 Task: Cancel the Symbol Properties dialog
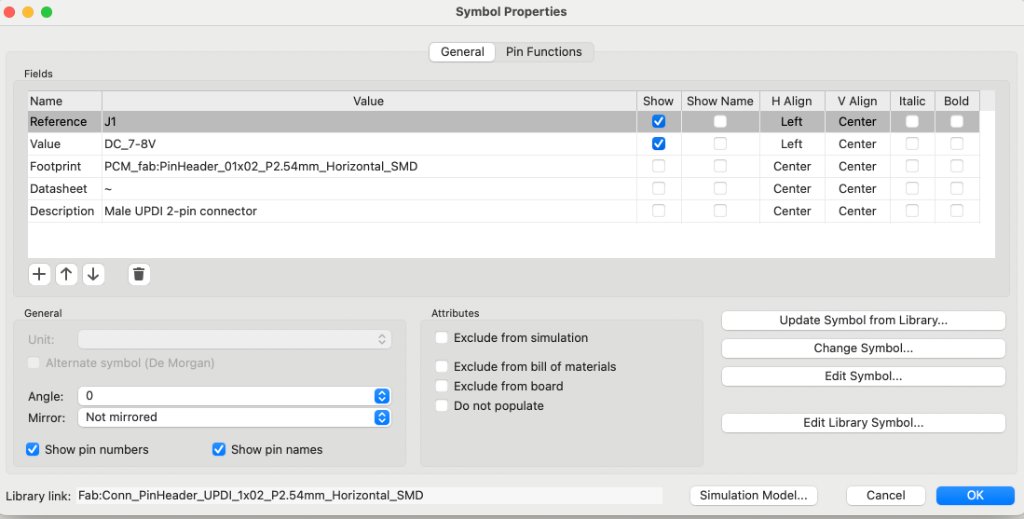tap(886, 495)
